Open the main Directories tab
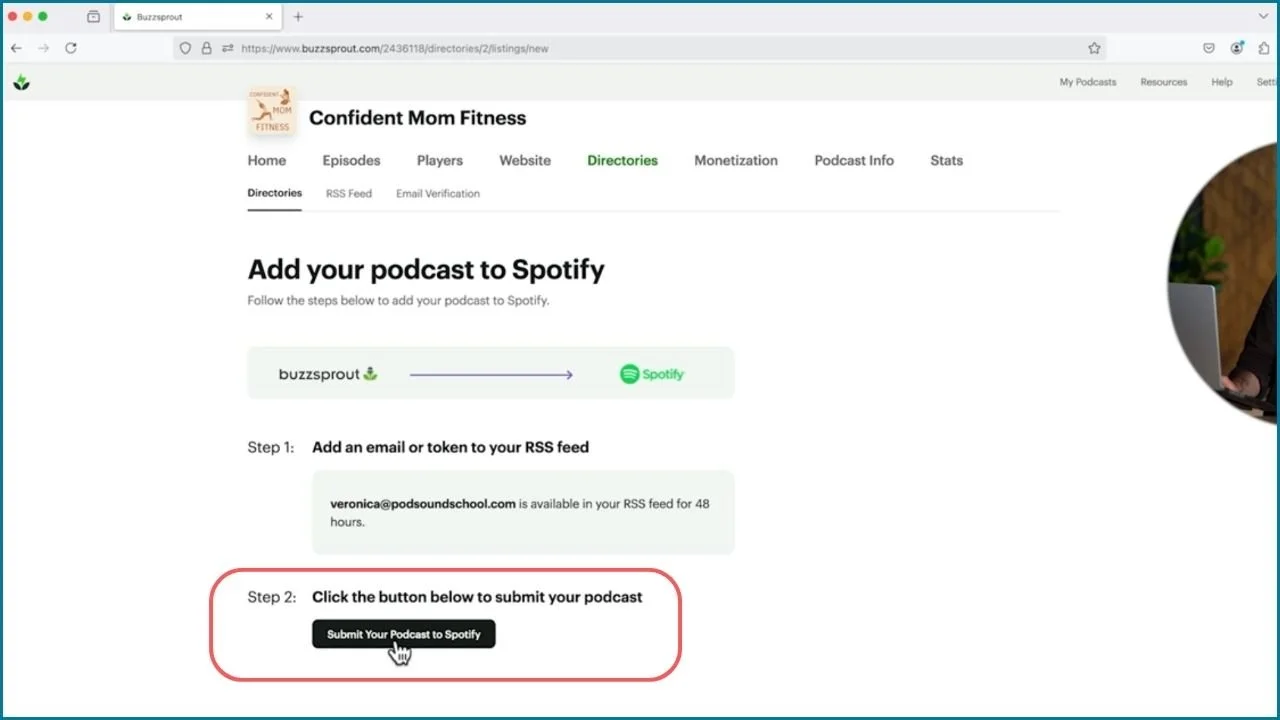Screen dimensions: 1280x720 click(x=622, y=160)
